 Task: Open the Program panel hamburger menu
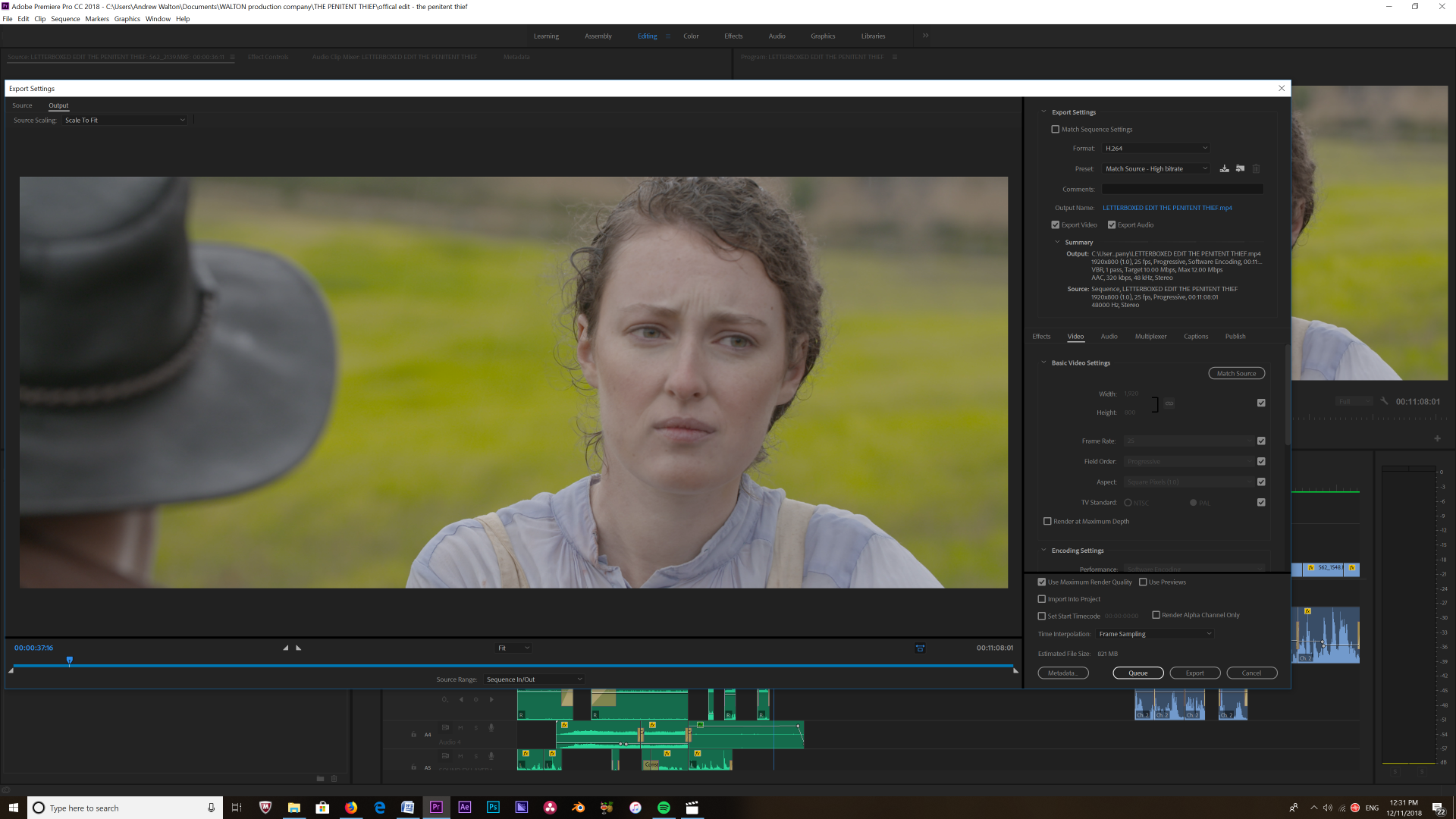(x=895, y=57)
